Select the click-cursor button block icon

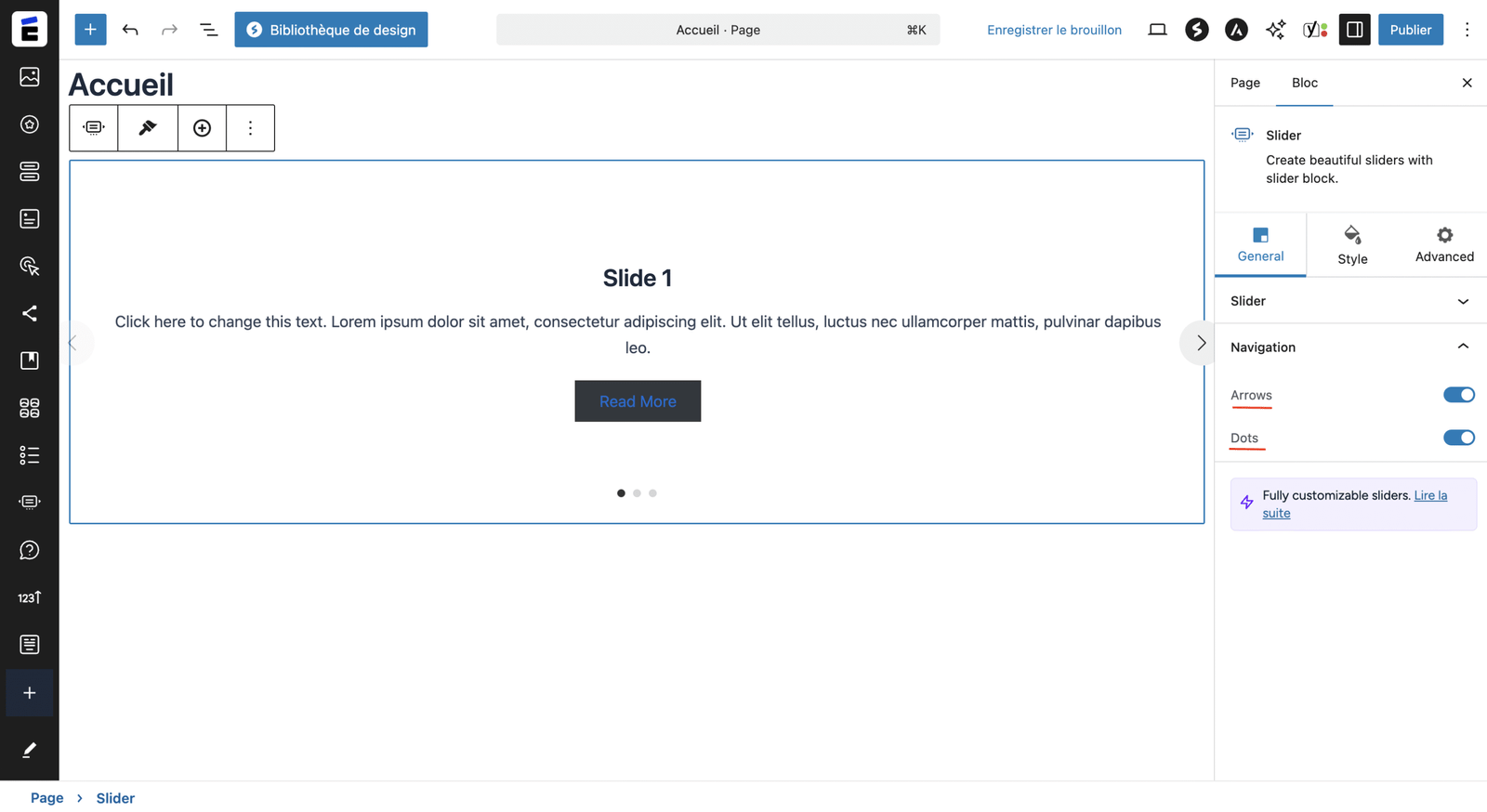30,267
